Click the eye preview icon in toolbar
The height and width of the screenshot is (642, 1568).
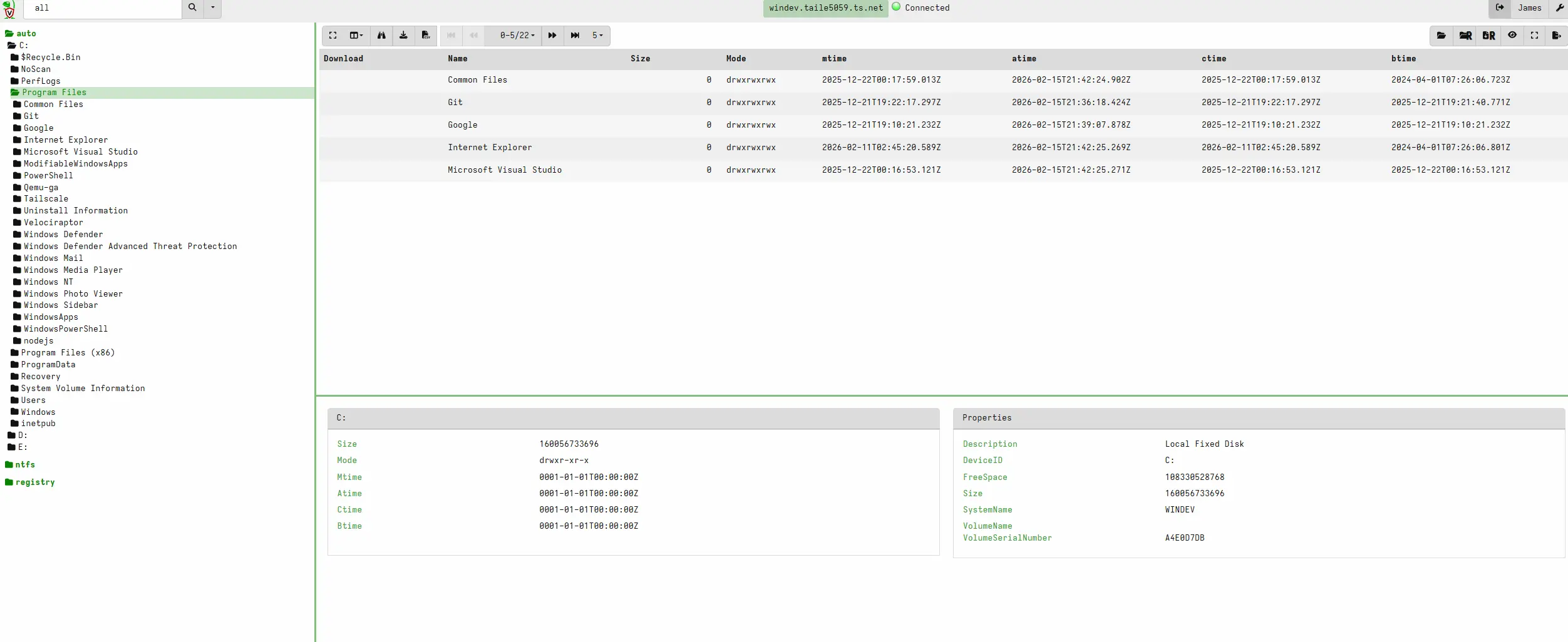click(1512, 36)
